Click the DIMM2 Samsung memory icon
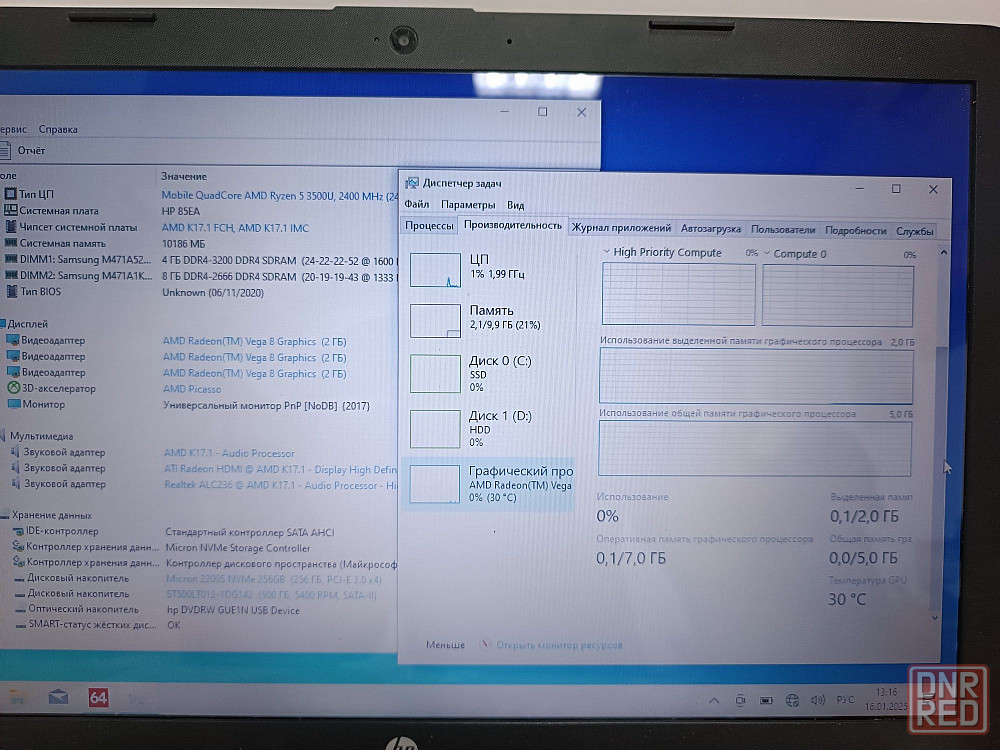 click(x=11, y=276)
